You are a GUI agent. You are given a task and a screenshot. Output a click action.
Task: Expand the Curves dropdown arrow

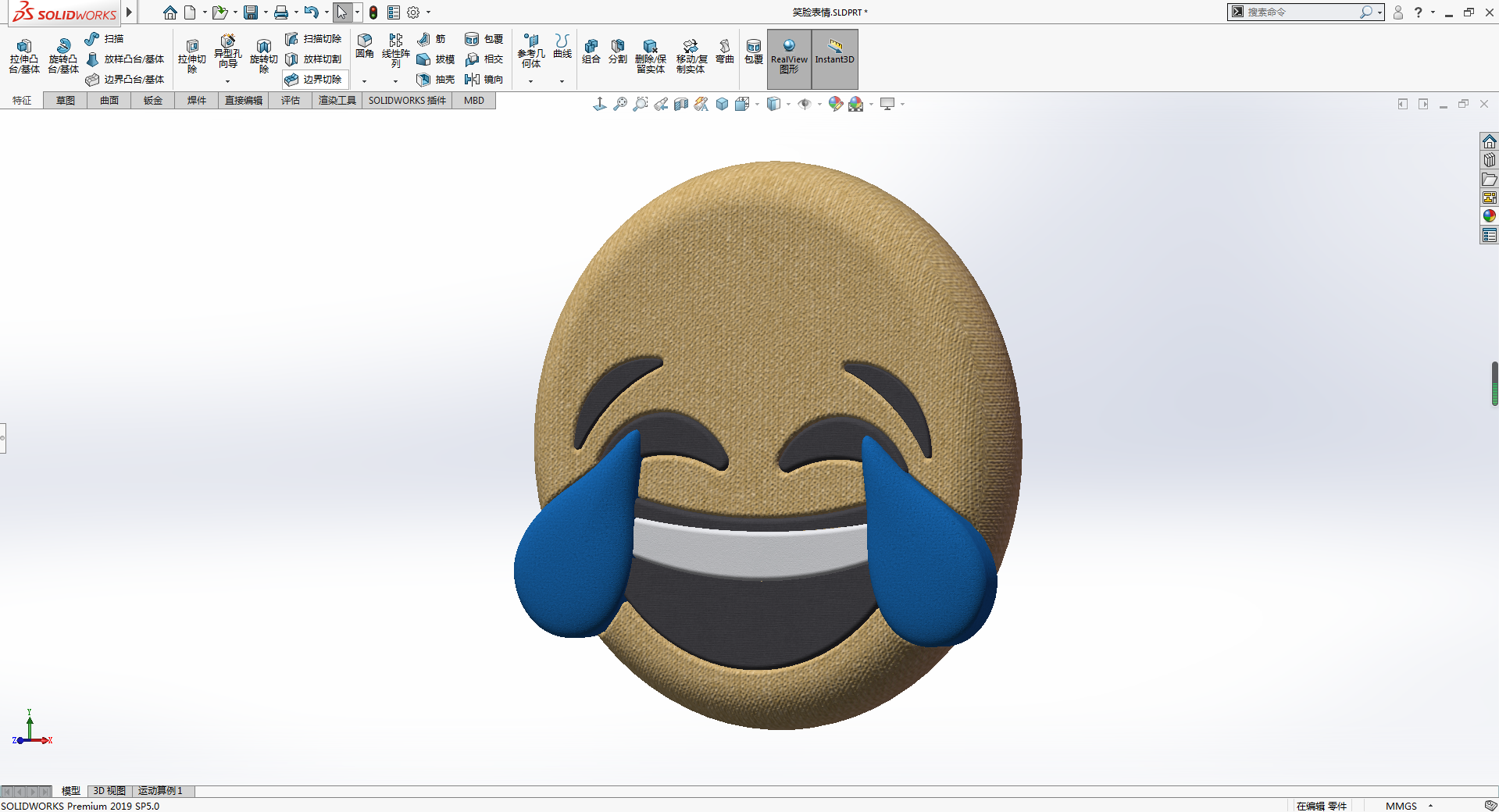pyautogui.click(x=562, y=81)
